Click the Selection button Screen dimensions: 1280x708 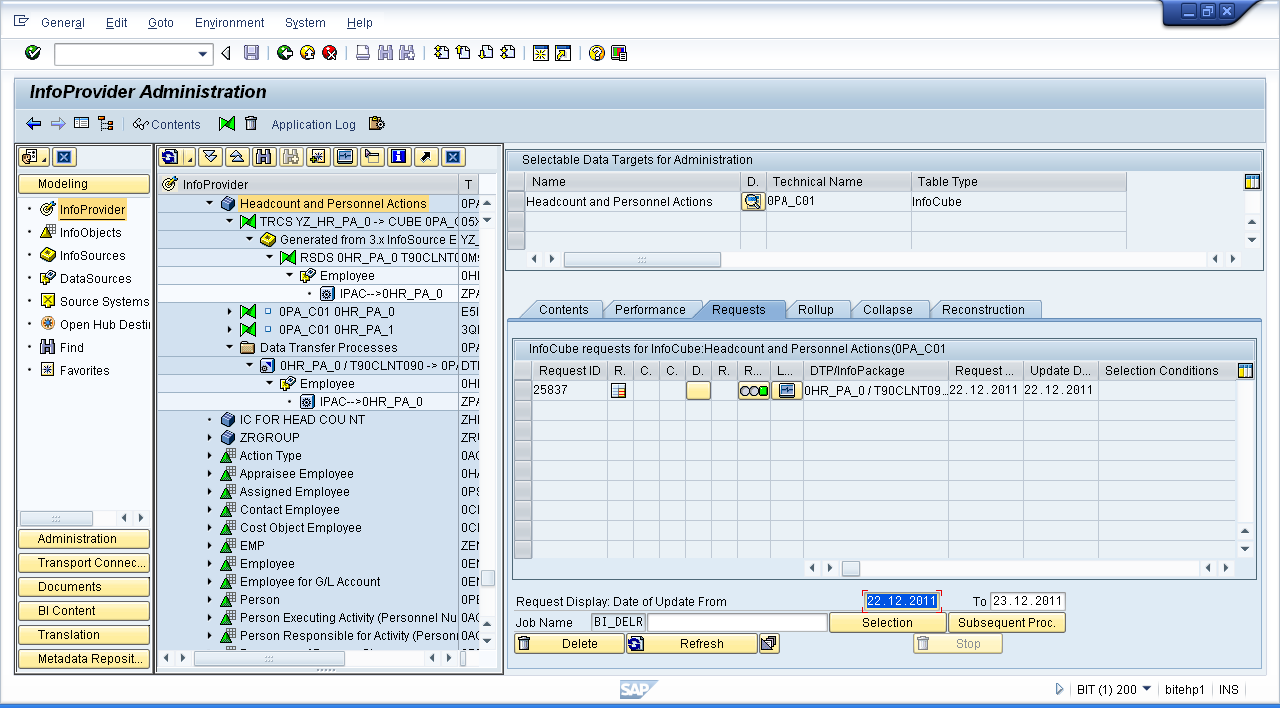[x=888, y=622]
